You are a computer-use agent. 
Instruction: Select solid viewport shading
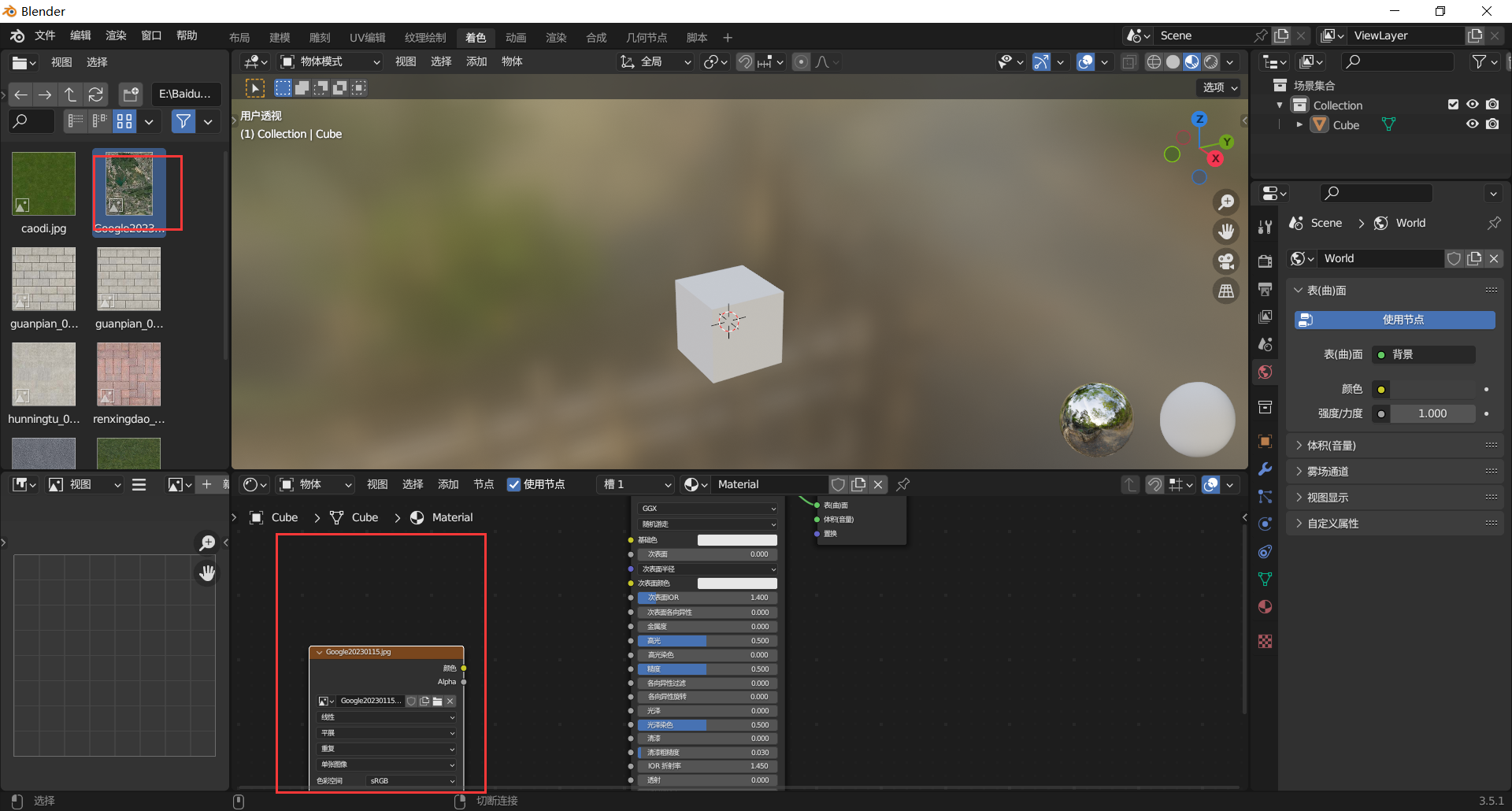(x=1173, y=62)
